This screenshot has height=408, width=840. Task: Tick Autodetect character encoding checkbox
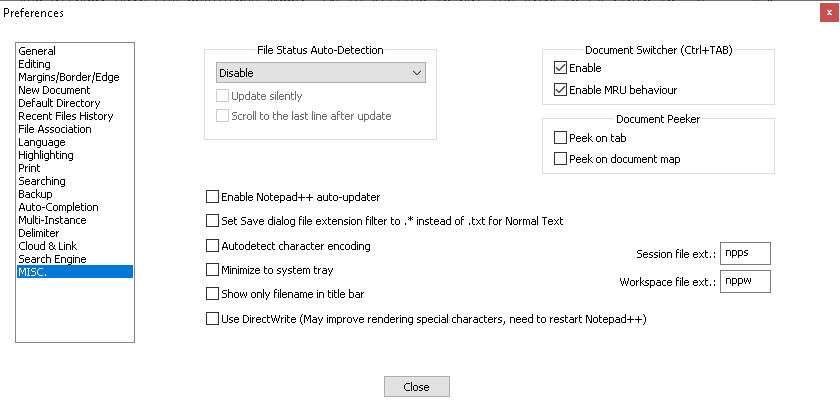pos(212,246)
